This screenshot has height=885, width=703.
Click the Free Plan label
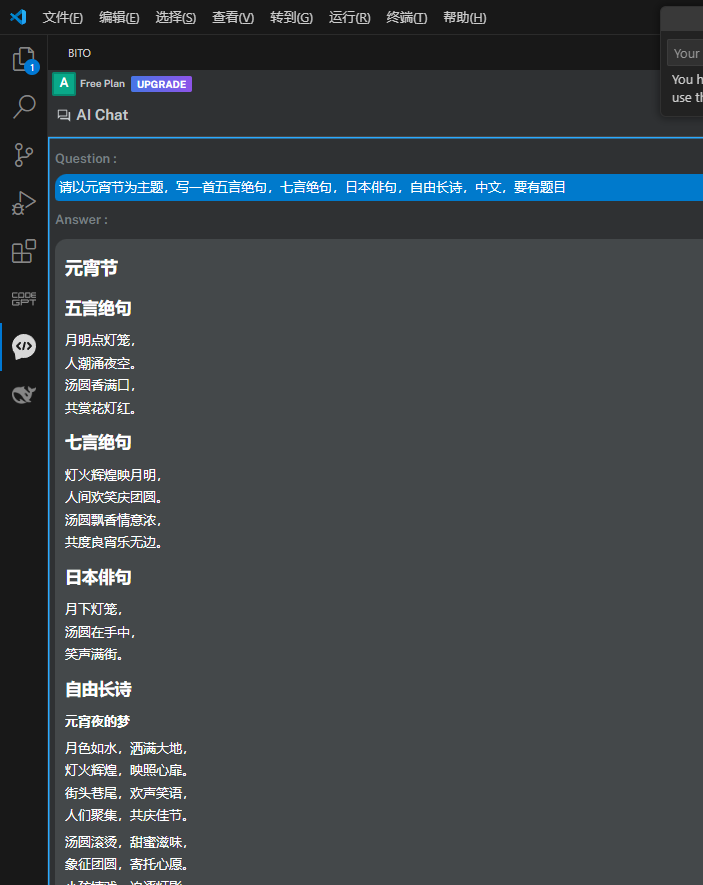coord(102,84)
